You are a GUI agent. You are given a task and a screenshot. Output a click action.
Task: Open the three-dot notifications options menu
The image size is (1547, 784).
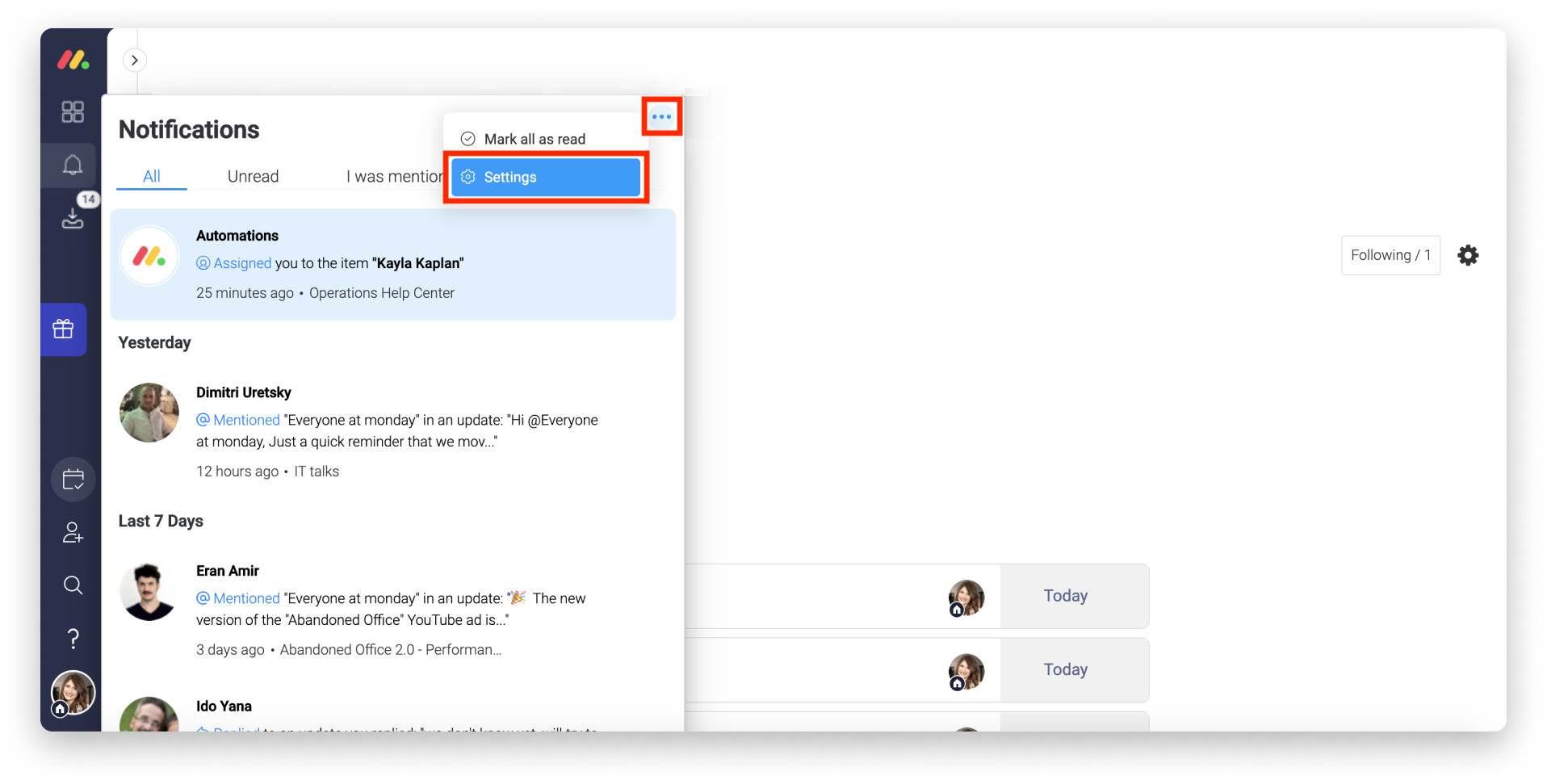[661, 116]
